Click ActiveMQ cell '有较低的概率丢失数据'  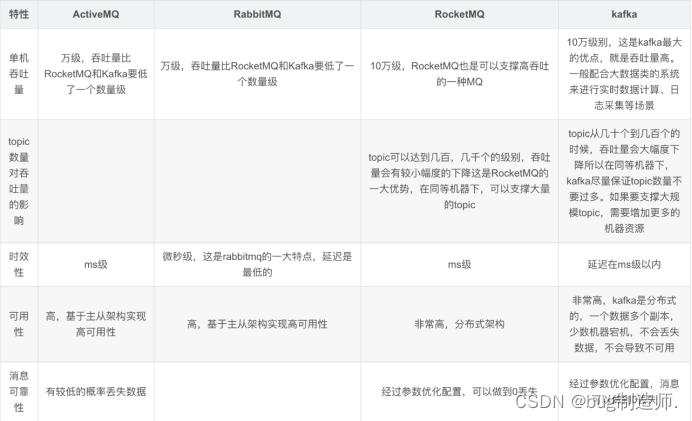coord(96,391)
